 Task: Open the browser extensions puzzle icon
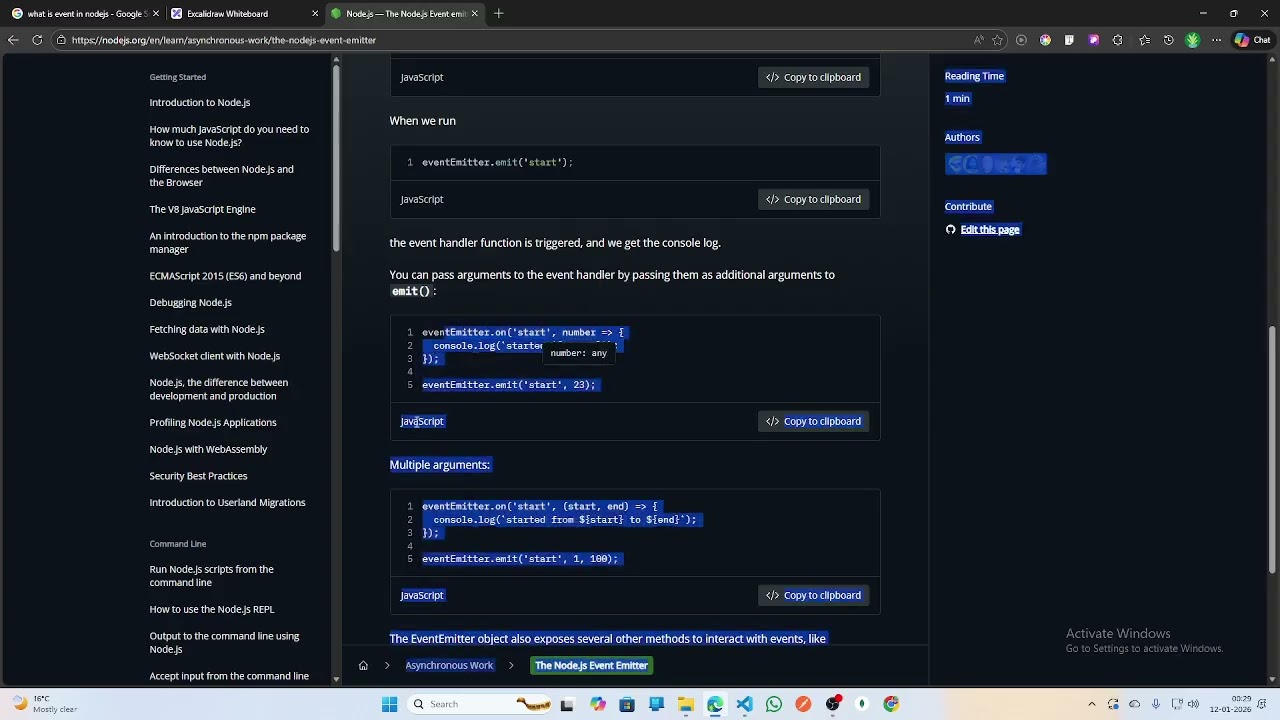point(1117,40)
